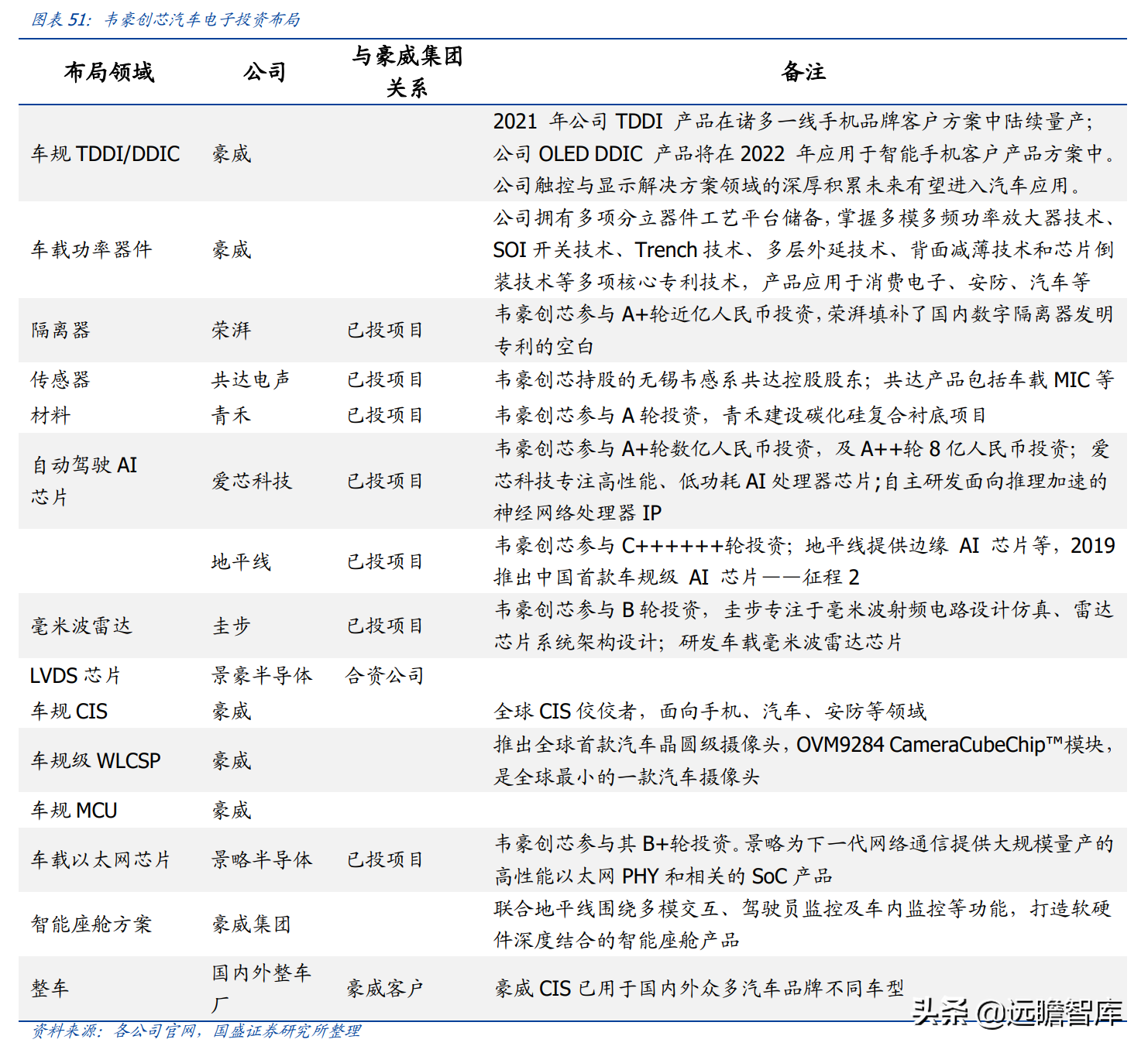Click the note beginning '韦豪创芯参与 A+轮近亿人民币'
The height and width of the screenshot is (1053, 1148).
[x=804, y=330]
